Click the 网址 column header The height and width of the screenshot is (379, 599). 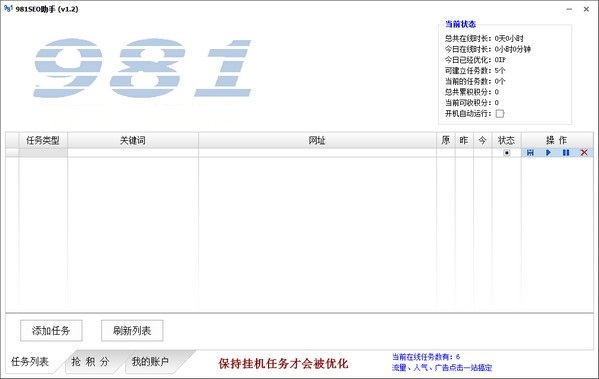coord(317,140)
